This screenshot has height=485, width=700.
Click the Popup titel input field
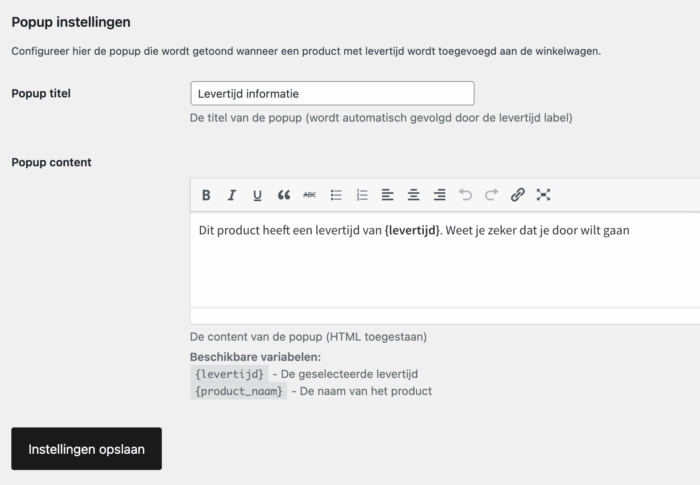click(332, 94)
